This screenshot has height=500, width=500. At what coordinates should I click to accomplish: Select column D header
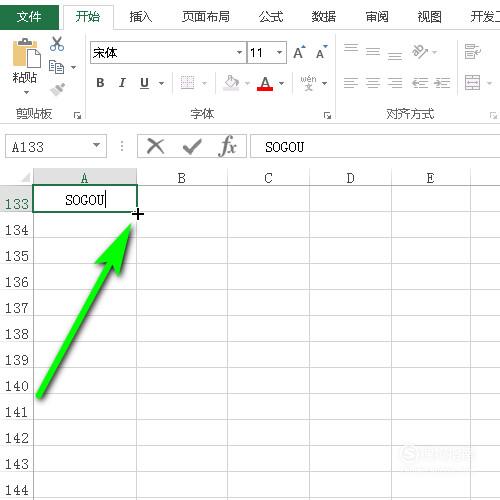click(350, 177)
